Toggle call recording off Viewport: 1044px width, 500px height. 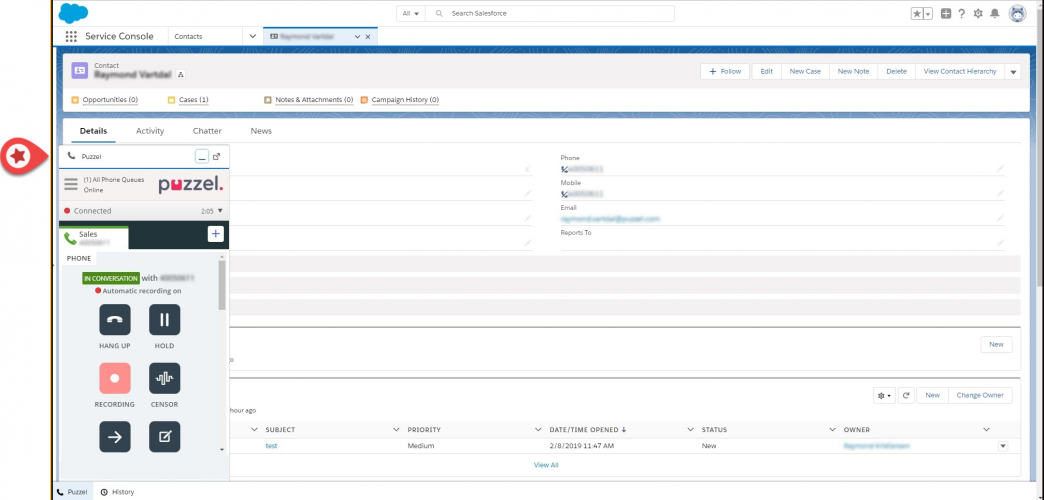[114, 378]
